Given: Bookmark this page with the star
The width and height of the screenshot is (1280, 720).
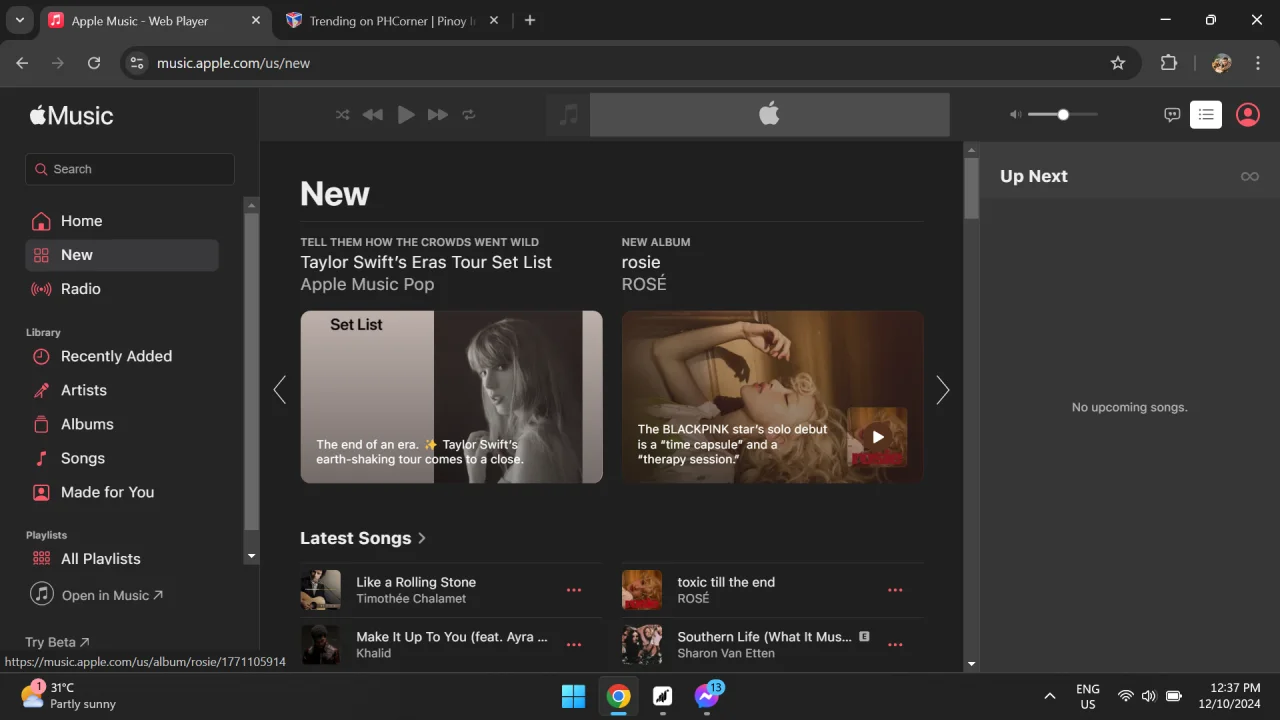Looking at the screenshot, I should [1118, 63].
